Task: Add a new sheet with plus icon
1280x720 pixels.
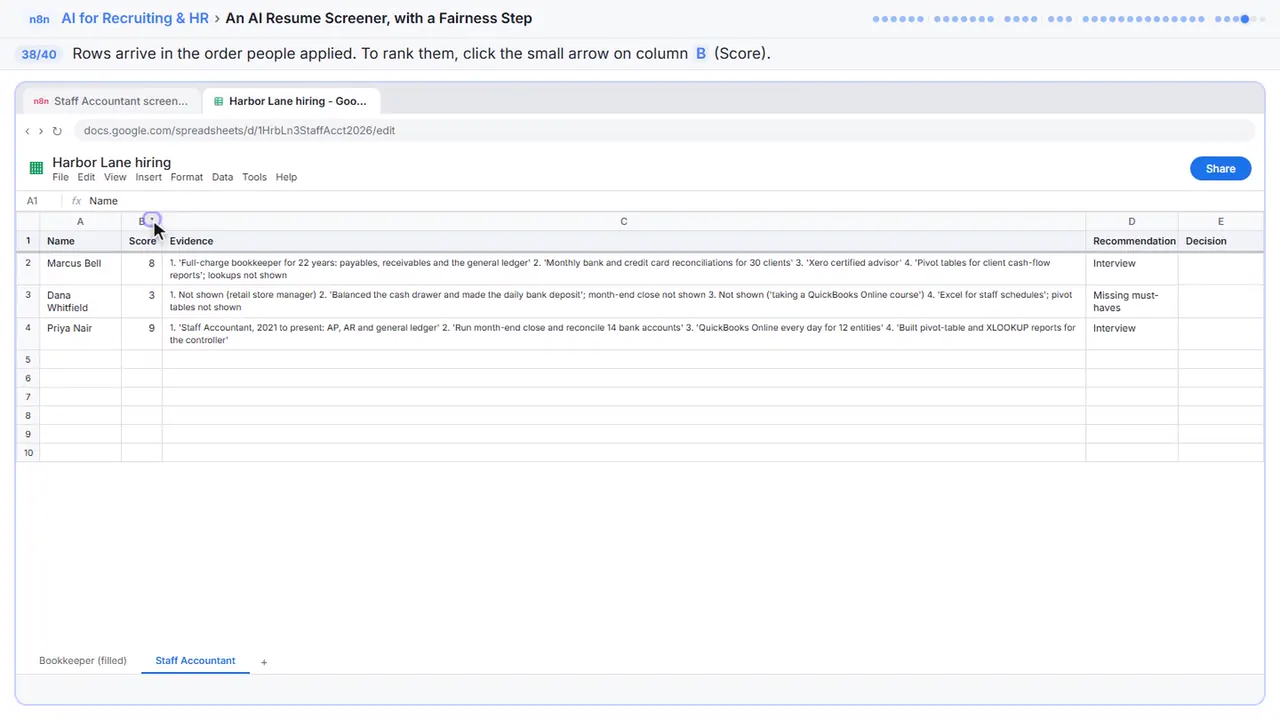Action: (264, 662)
